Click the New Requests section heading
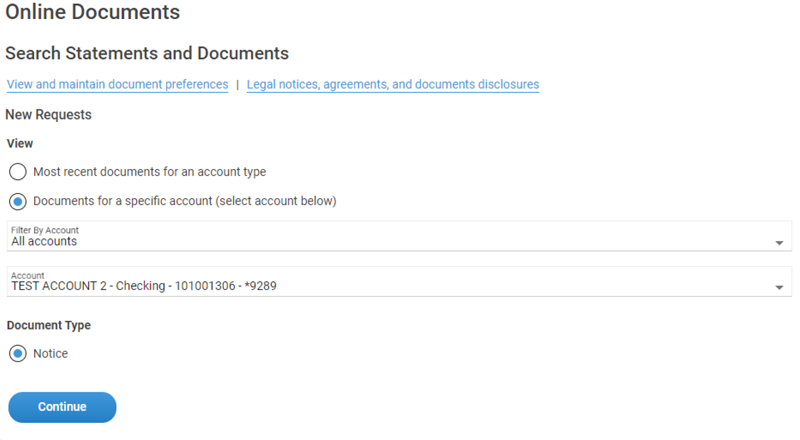 pos(48,115)
